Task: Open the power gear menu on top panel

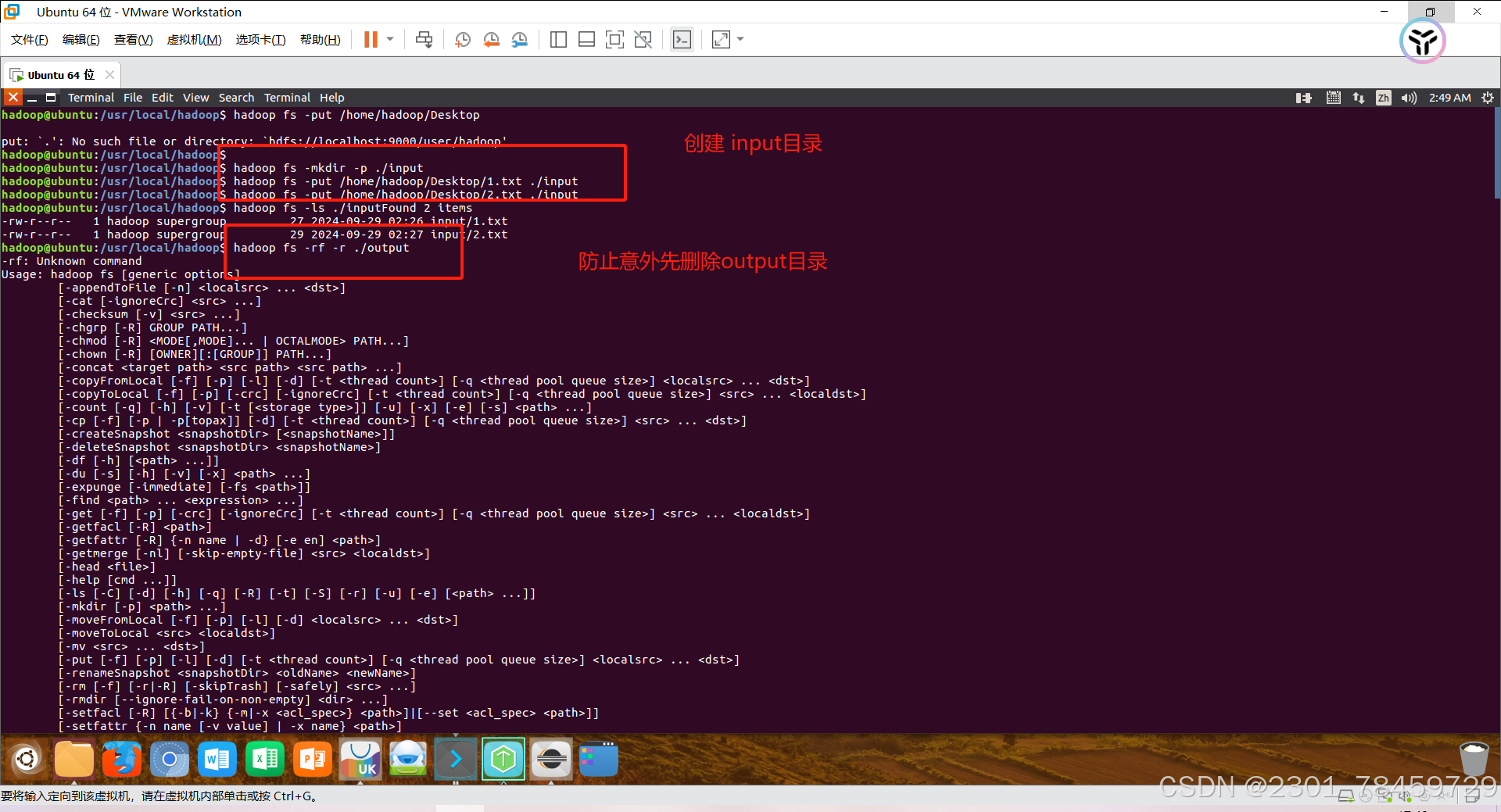Action: click(x=1488, y=97)
